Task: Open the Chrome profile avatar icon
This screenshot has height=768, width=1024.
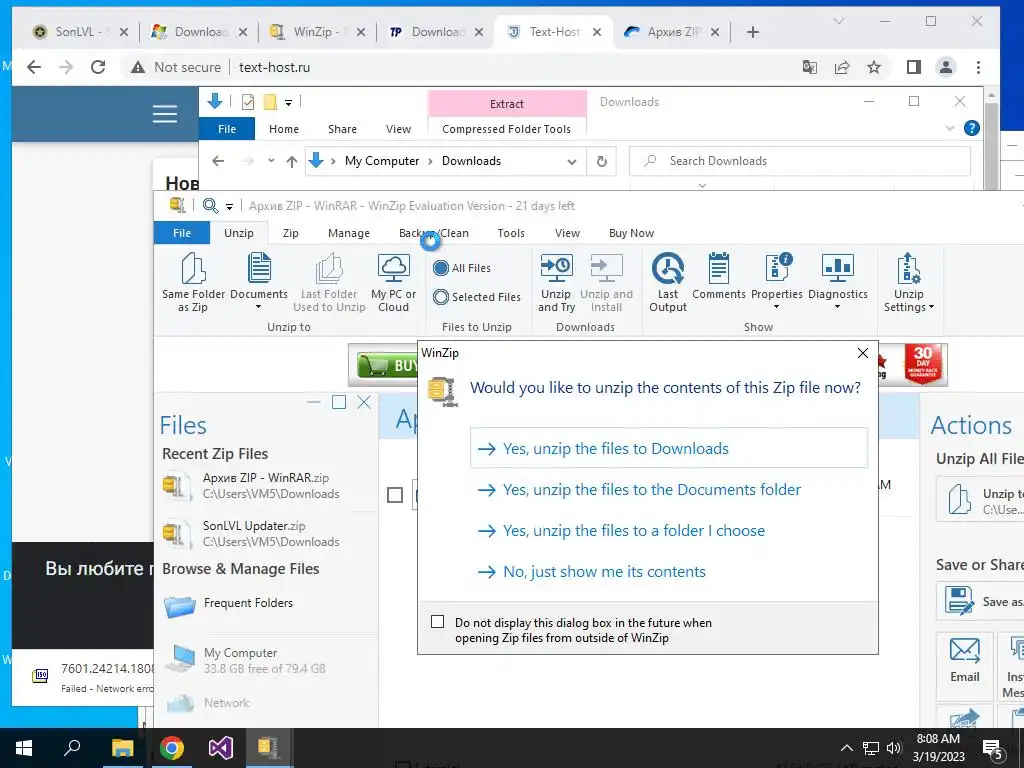Action: (x=946, y=67)
